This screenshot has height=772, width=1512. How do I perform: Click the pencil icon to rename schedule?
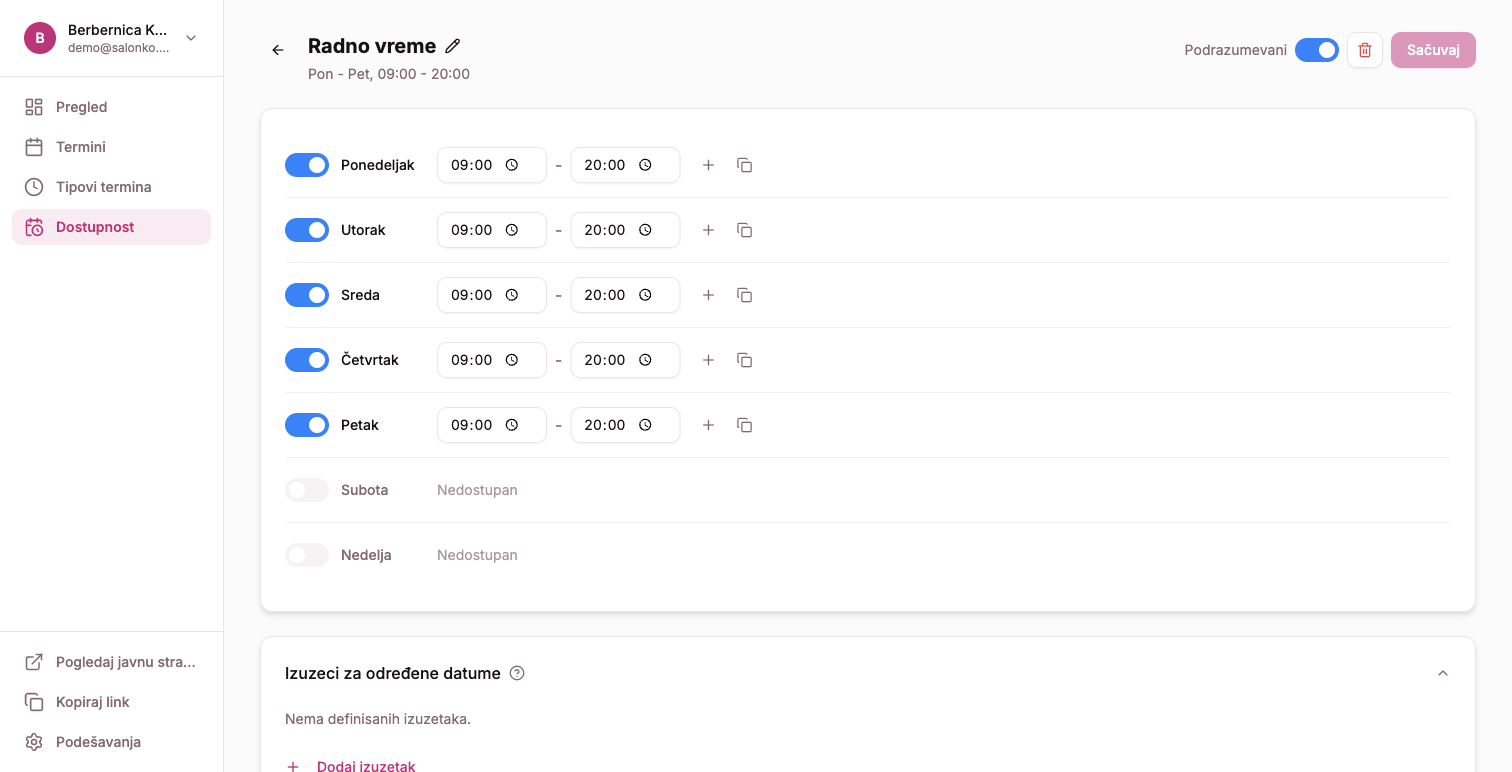(453, 46)
